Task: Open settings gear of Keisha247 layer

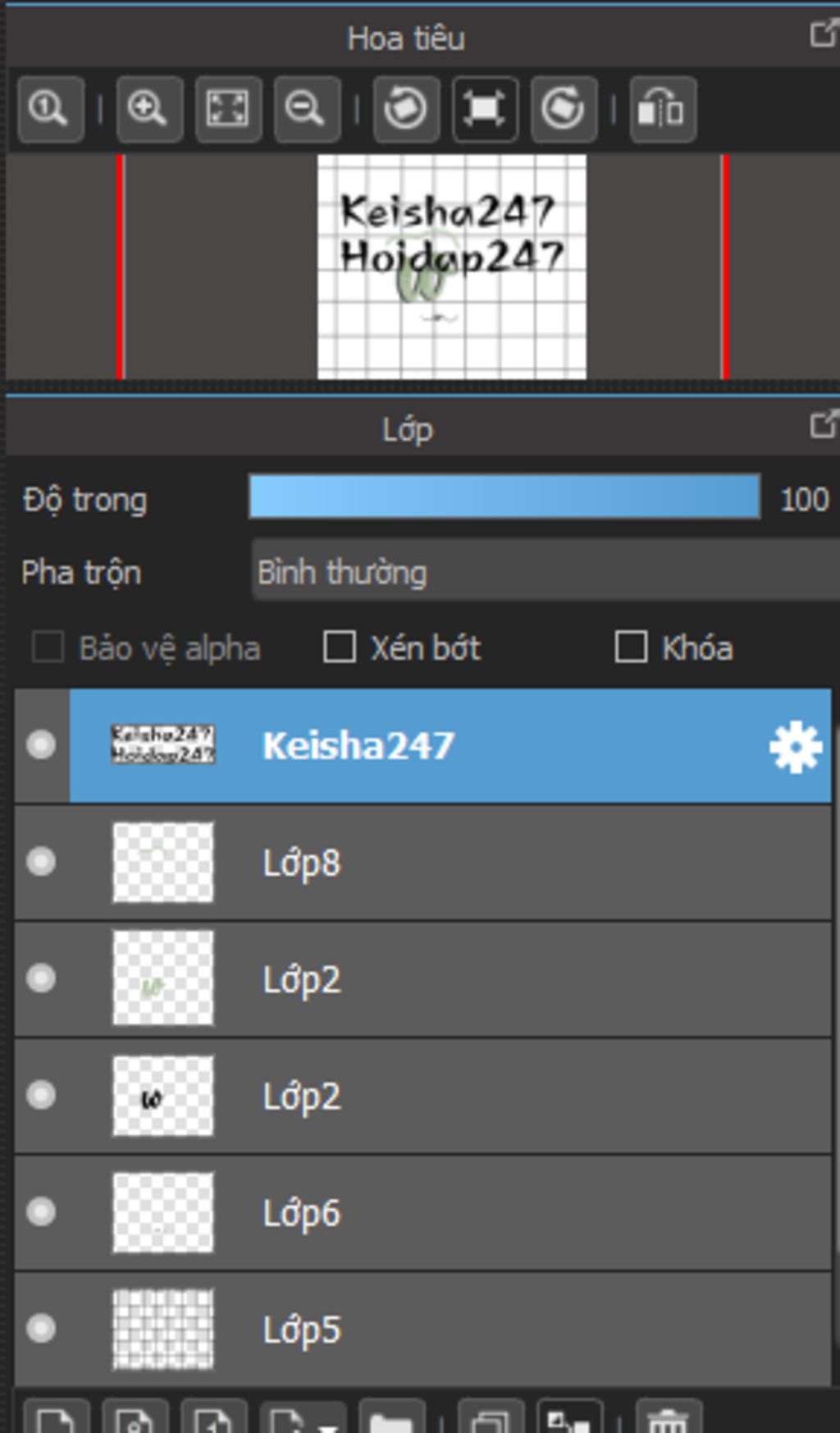Action: [x=795, y=747]
